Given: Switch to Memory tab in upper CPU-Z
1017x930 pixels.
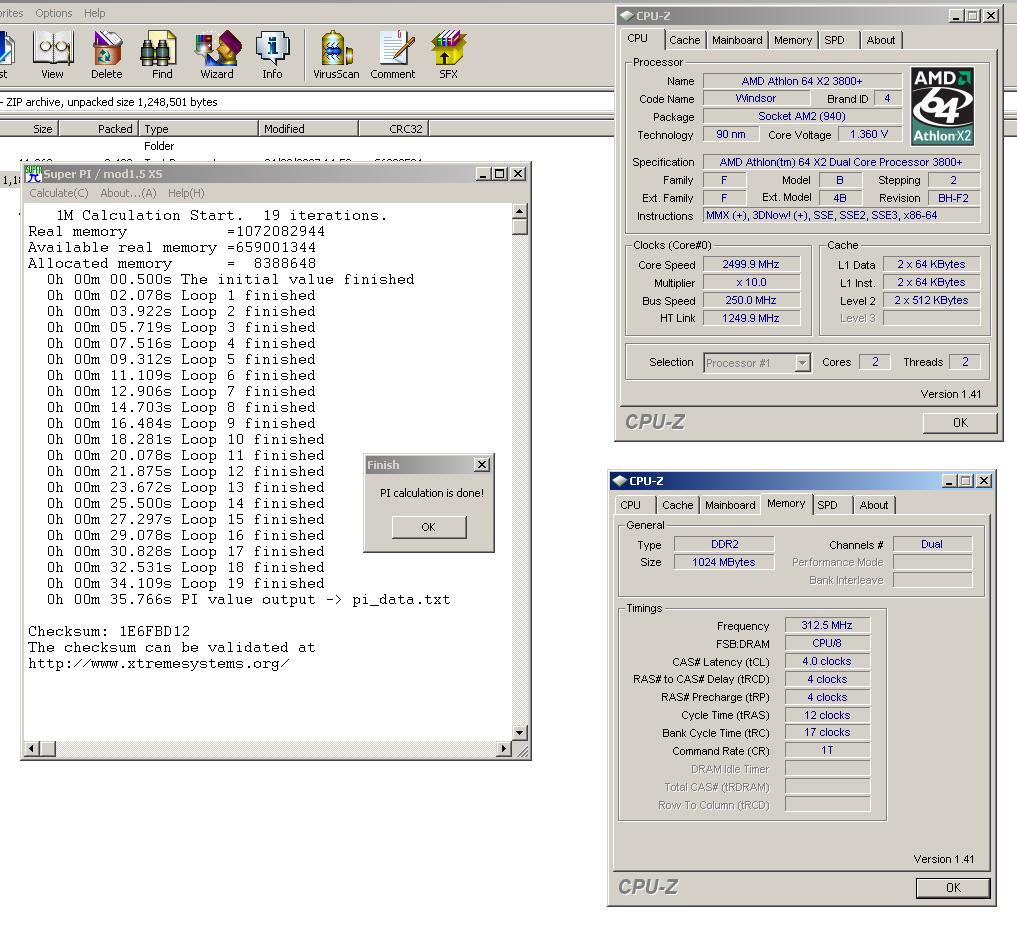Looking at the screenshot, I should [x=793, y=40].
